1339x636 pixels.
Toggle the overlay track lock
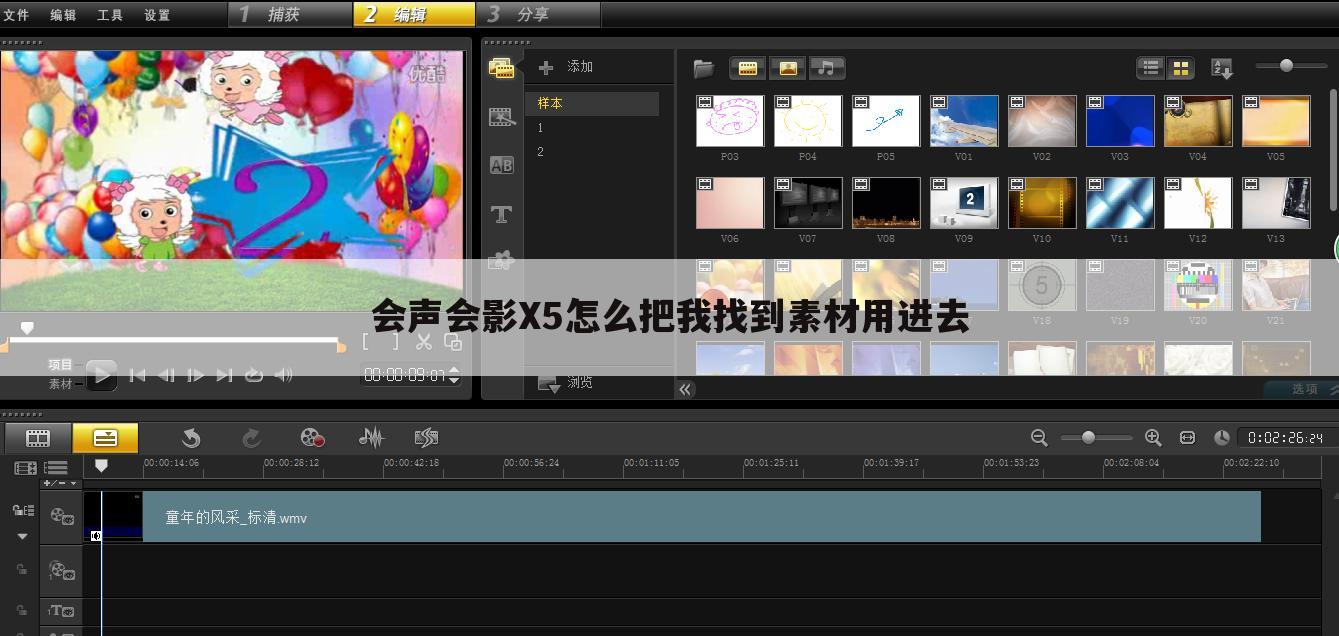click(x=22, y=570)
